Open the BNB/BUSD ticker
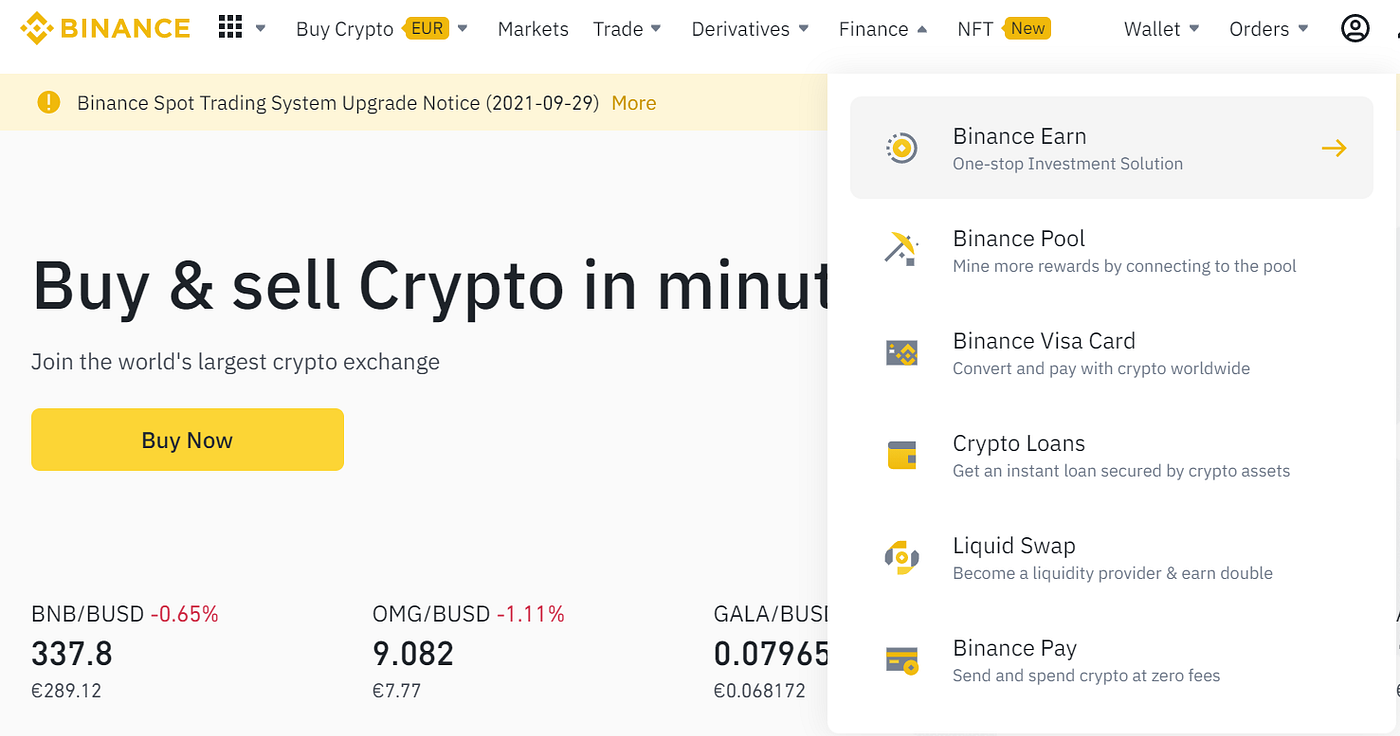Screen dimensions: 1400x736 [88, 614]
